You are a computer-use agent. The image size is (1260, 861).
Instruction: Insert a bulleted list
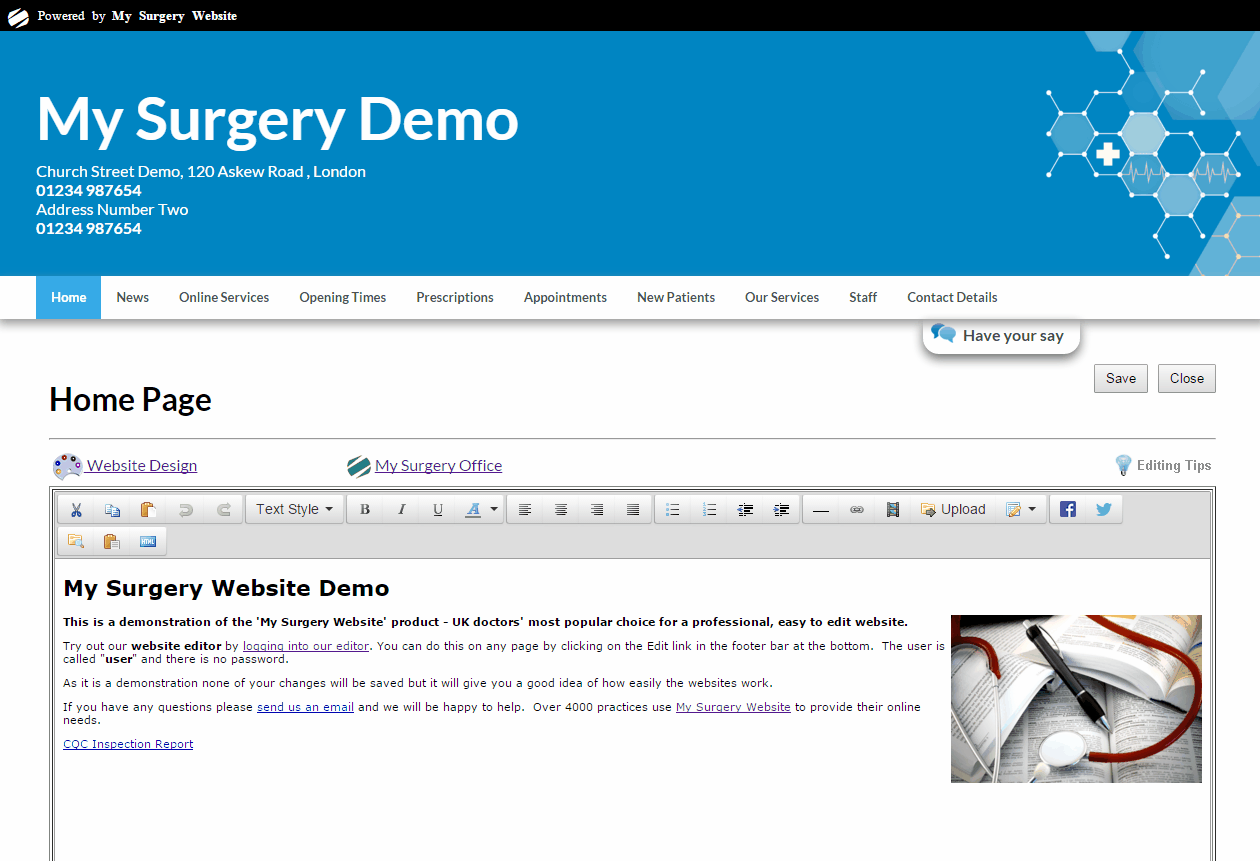pos(673,510)
